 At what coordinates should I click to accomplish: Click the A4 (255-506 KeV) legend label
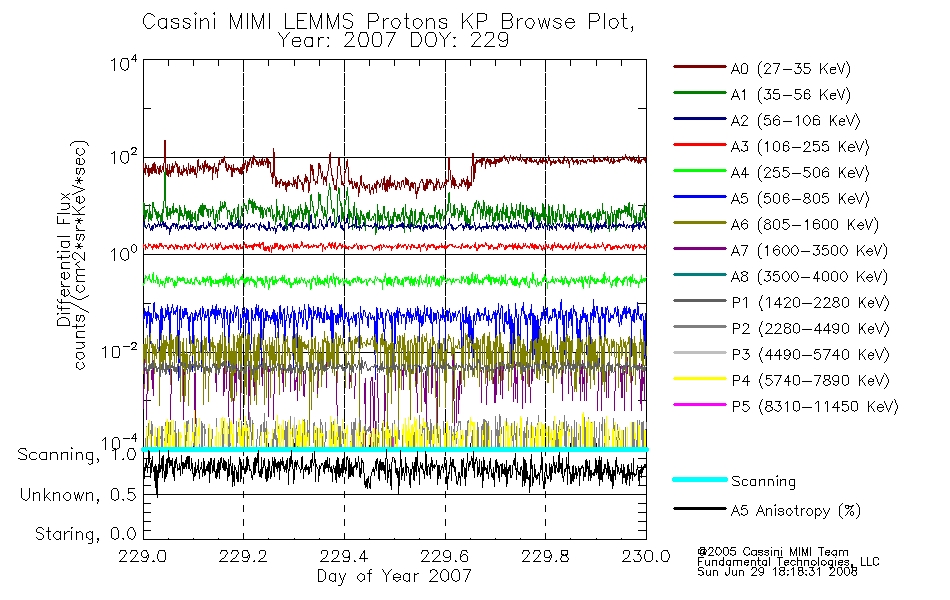click(800, 173)
